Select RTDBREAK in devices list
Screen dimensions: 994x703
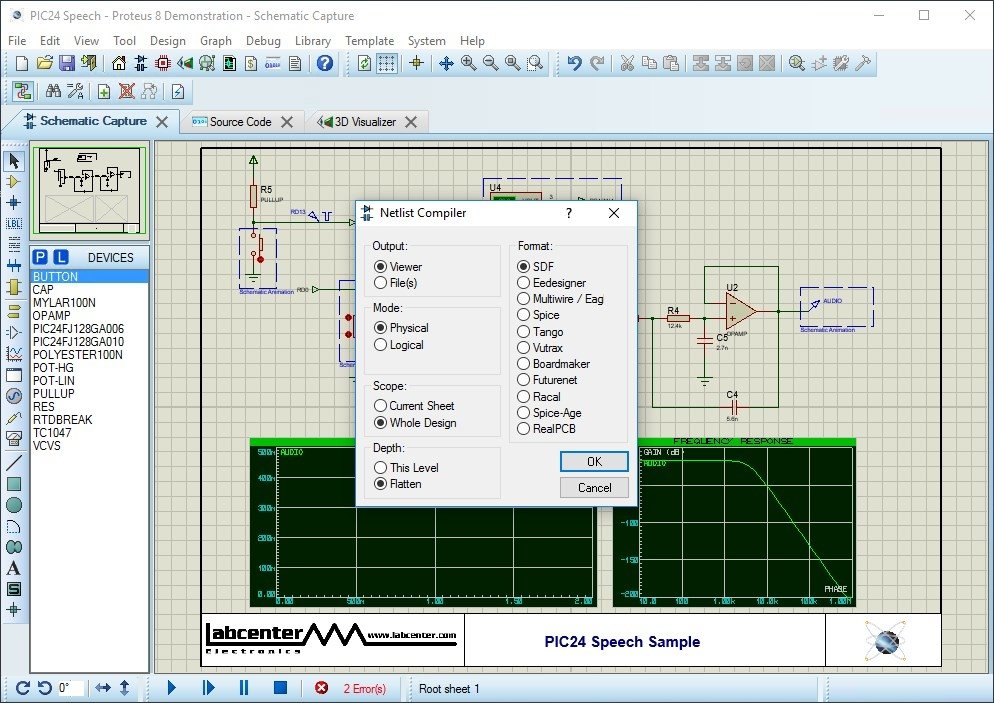[x=89, y=420]
